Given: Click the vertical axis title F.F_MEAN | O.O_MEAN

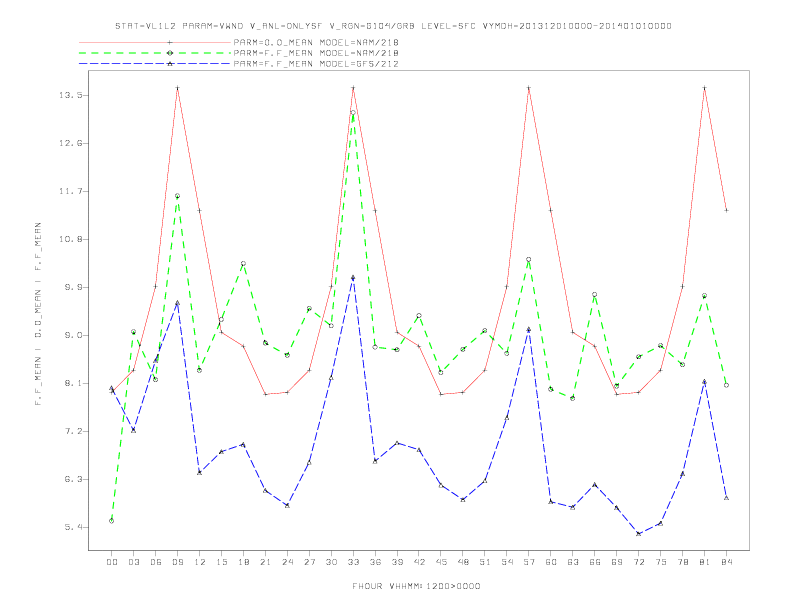Looking at the screenshot, I should pyautogui.click(x=38, y=314).
